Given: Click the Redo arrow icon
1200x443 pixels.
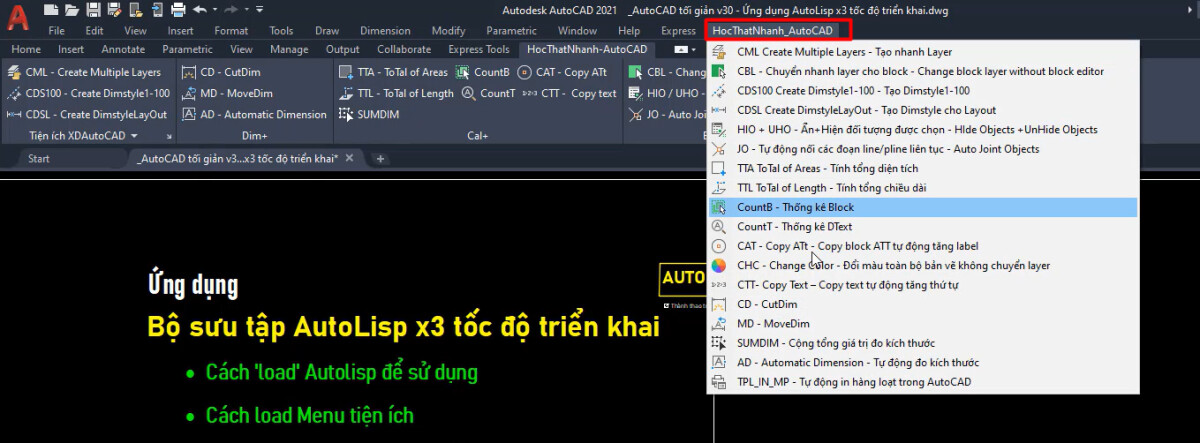Looking at the screenshot, I should 230,10.
